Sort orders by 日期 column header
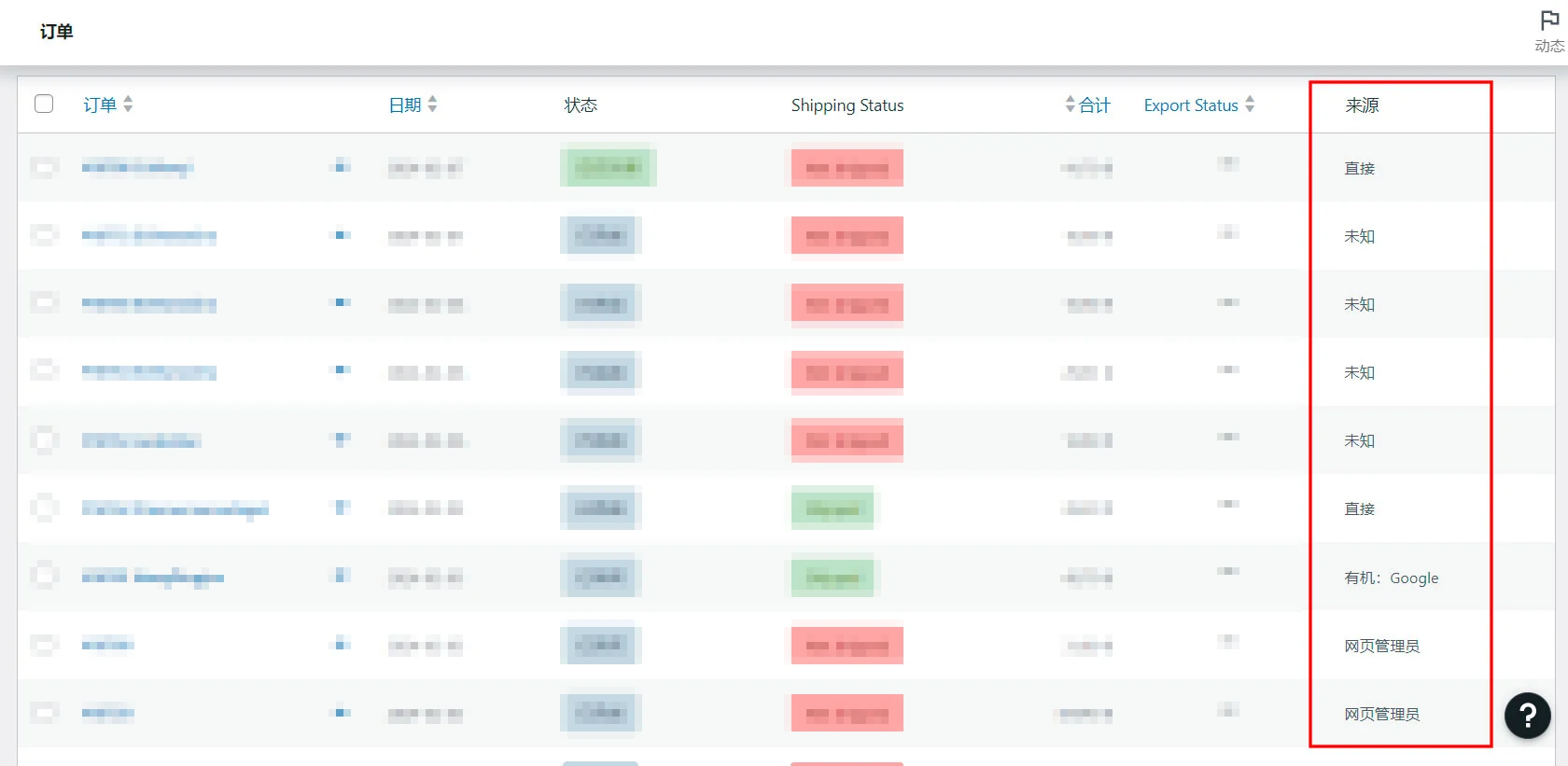1568x766 pixels. pyautogui.click(x=413, y=104)
